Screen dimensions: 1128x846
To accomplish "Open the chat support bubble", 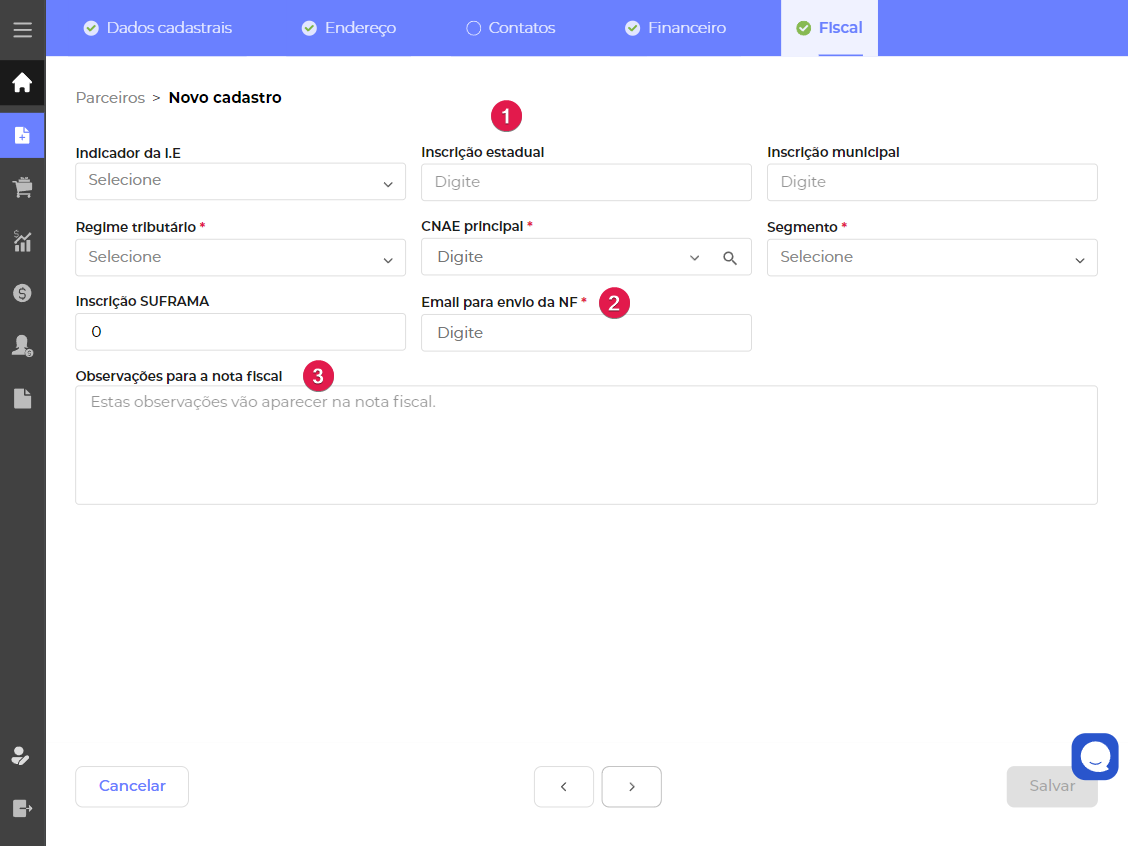I will point(1095,757).
